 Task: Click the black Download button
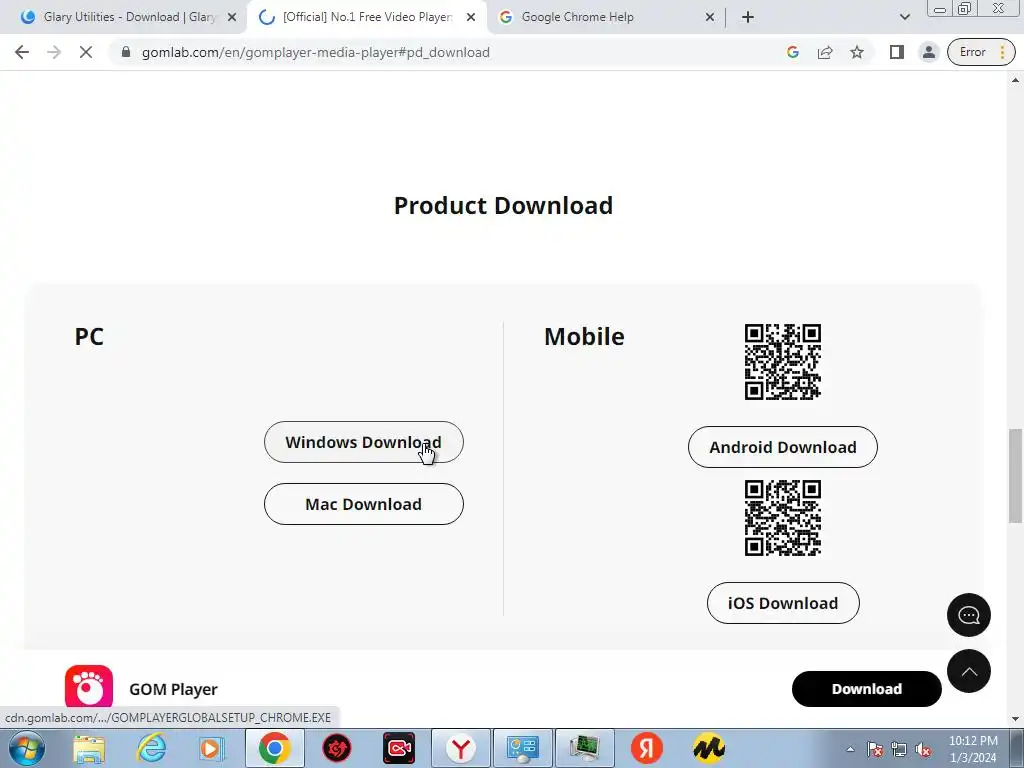point(867,689)
